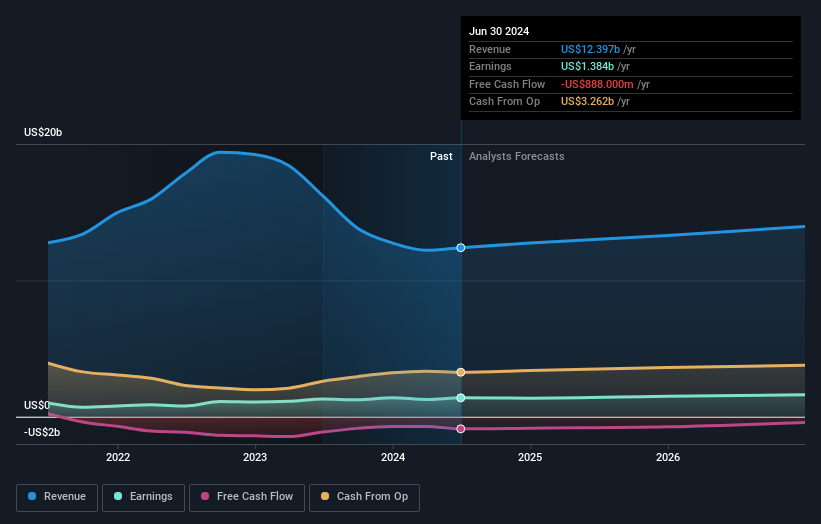Click the US$1.384b earnings value

pos(587,66)
